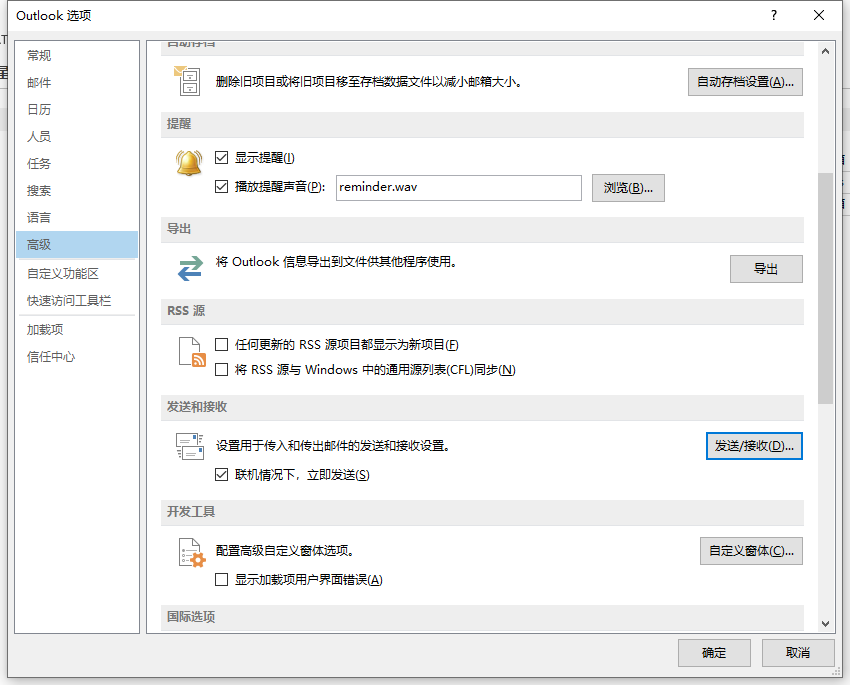Click the 国际选项 section header text
The height and width of the screenshot is (685, 850).
tap(191, 617)
